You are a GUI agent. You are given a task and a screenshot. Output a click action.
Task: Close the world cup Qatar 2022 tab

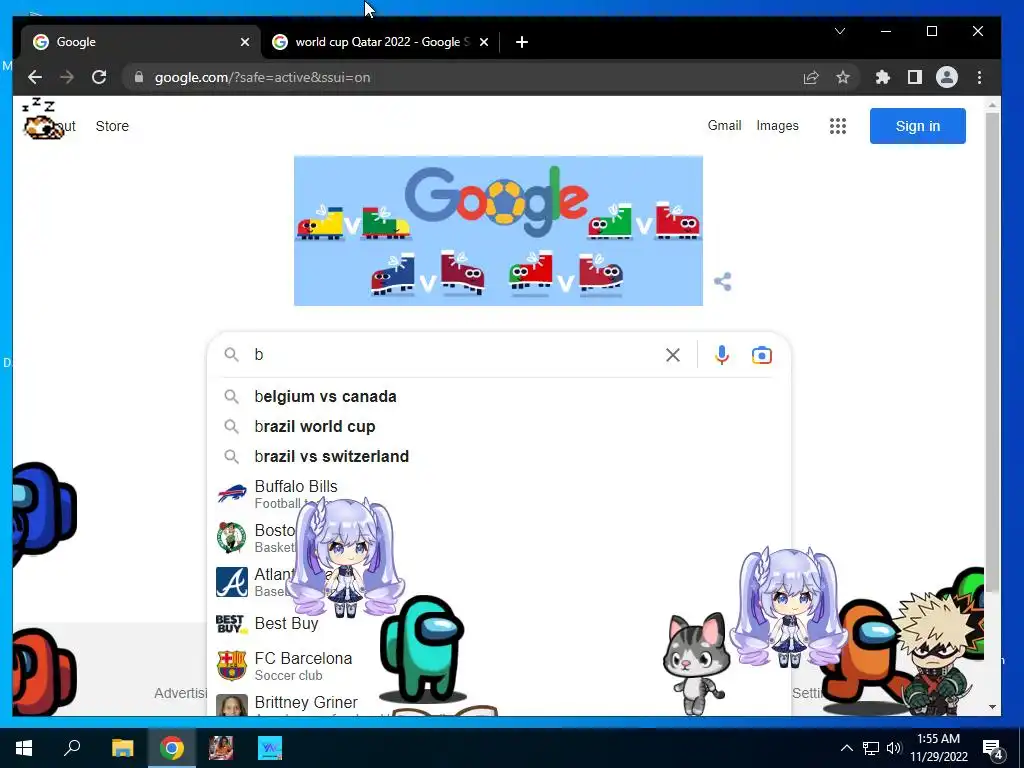click(x=484, y=42)
